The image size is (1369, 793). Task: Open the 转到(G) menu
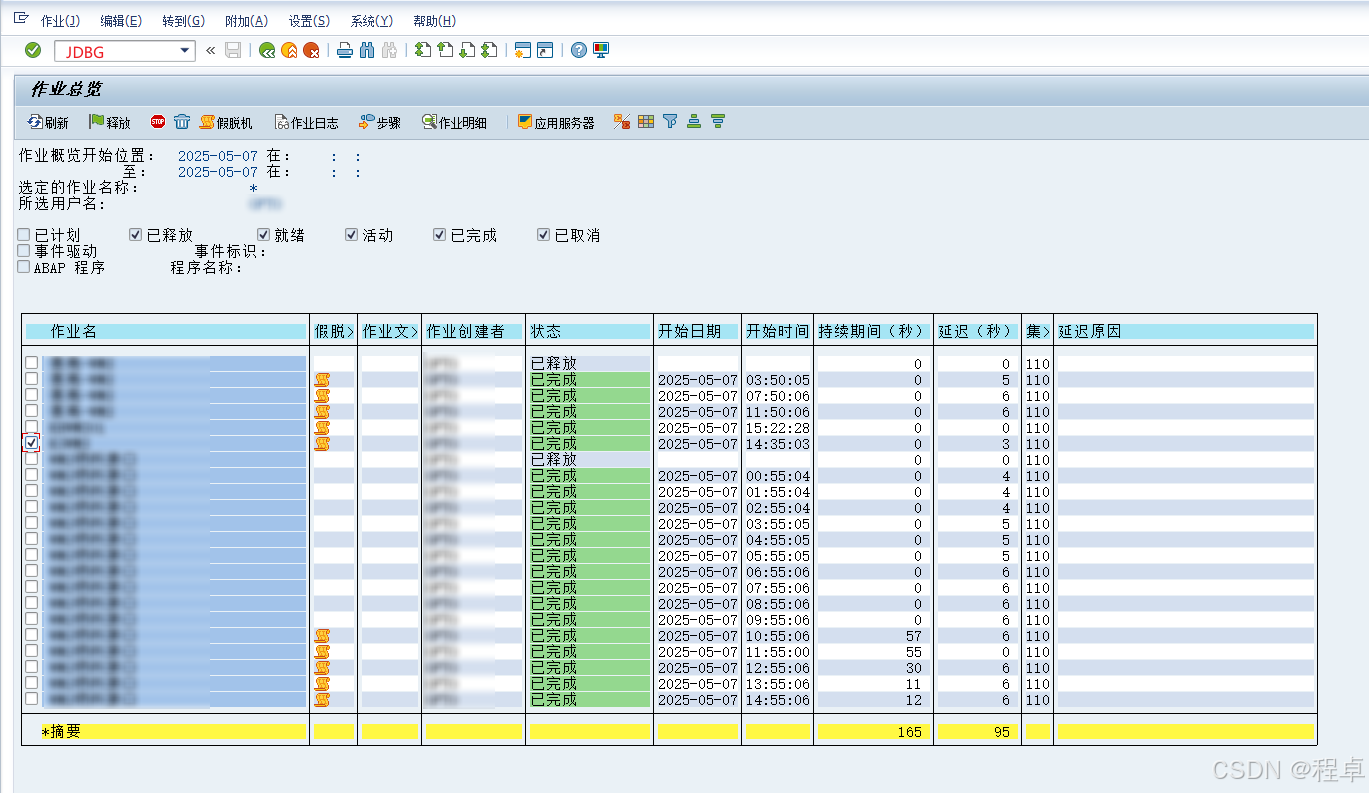tap(183, 21)
